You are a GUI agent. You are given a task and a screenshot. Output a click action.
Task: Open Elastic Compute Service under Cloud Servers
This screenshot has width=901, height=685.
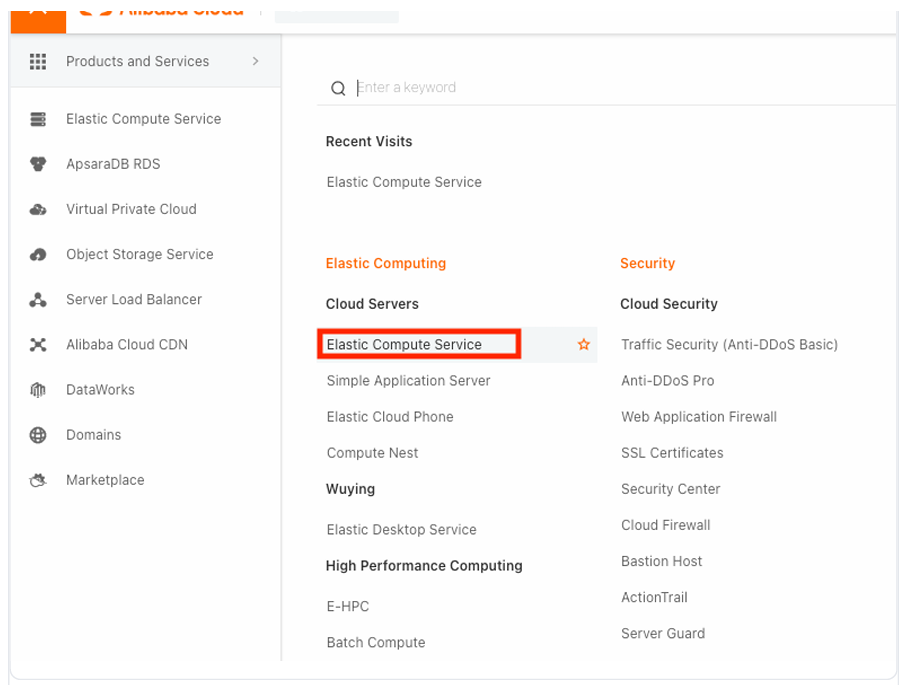tap(404, 345)
